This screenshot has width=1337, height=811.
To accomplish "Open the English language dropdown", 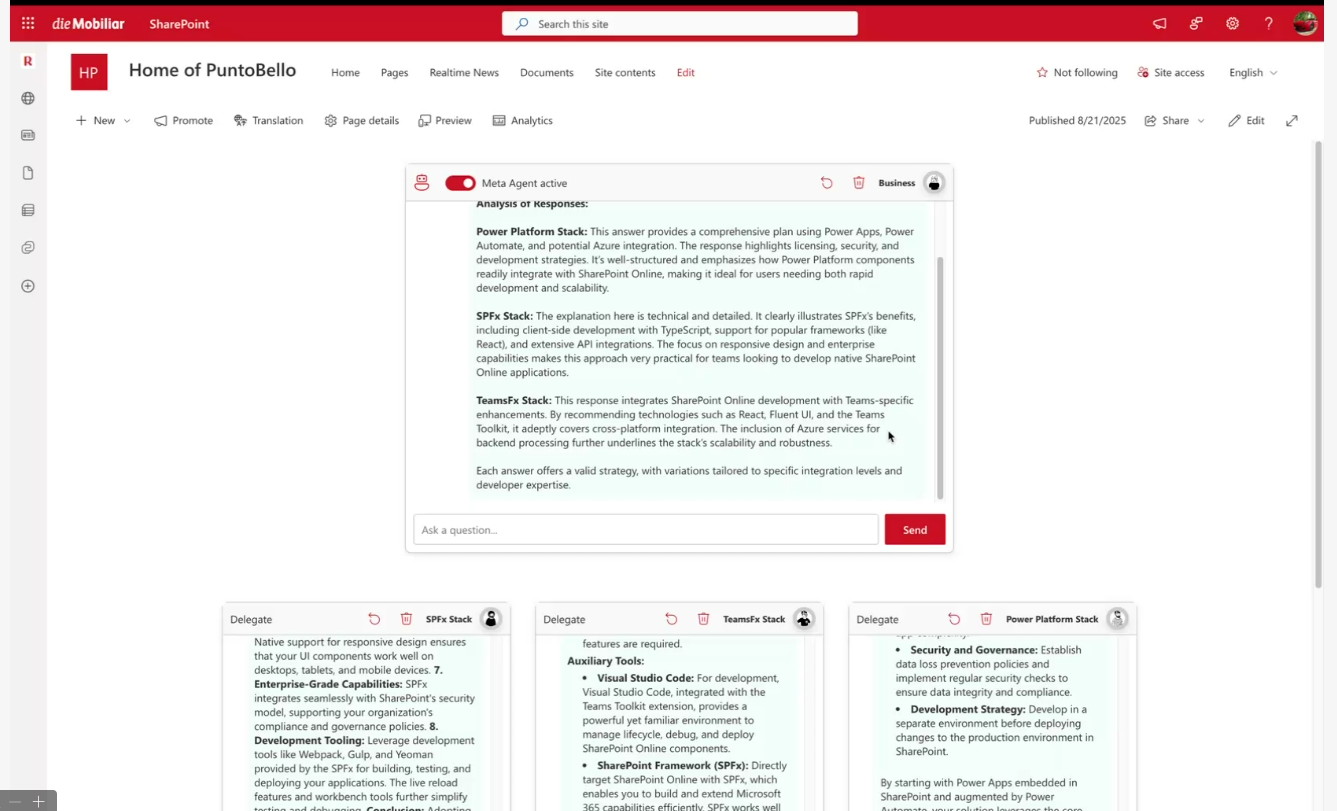I will [1253, 72].
